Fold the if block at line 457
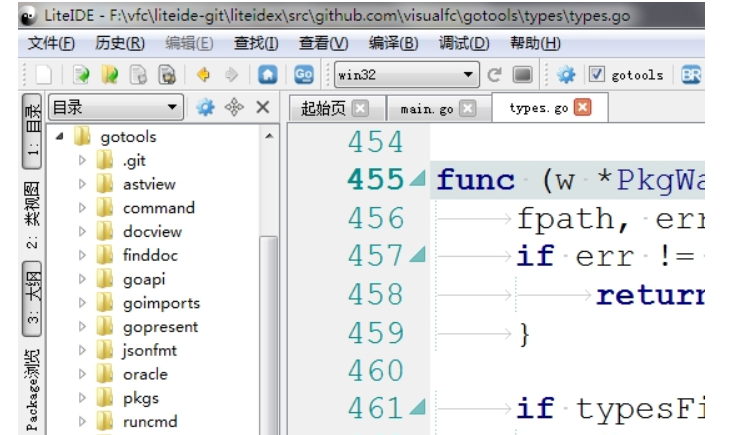Image resolution: width=740 pixels, height=435 pixels. (417, 255)
